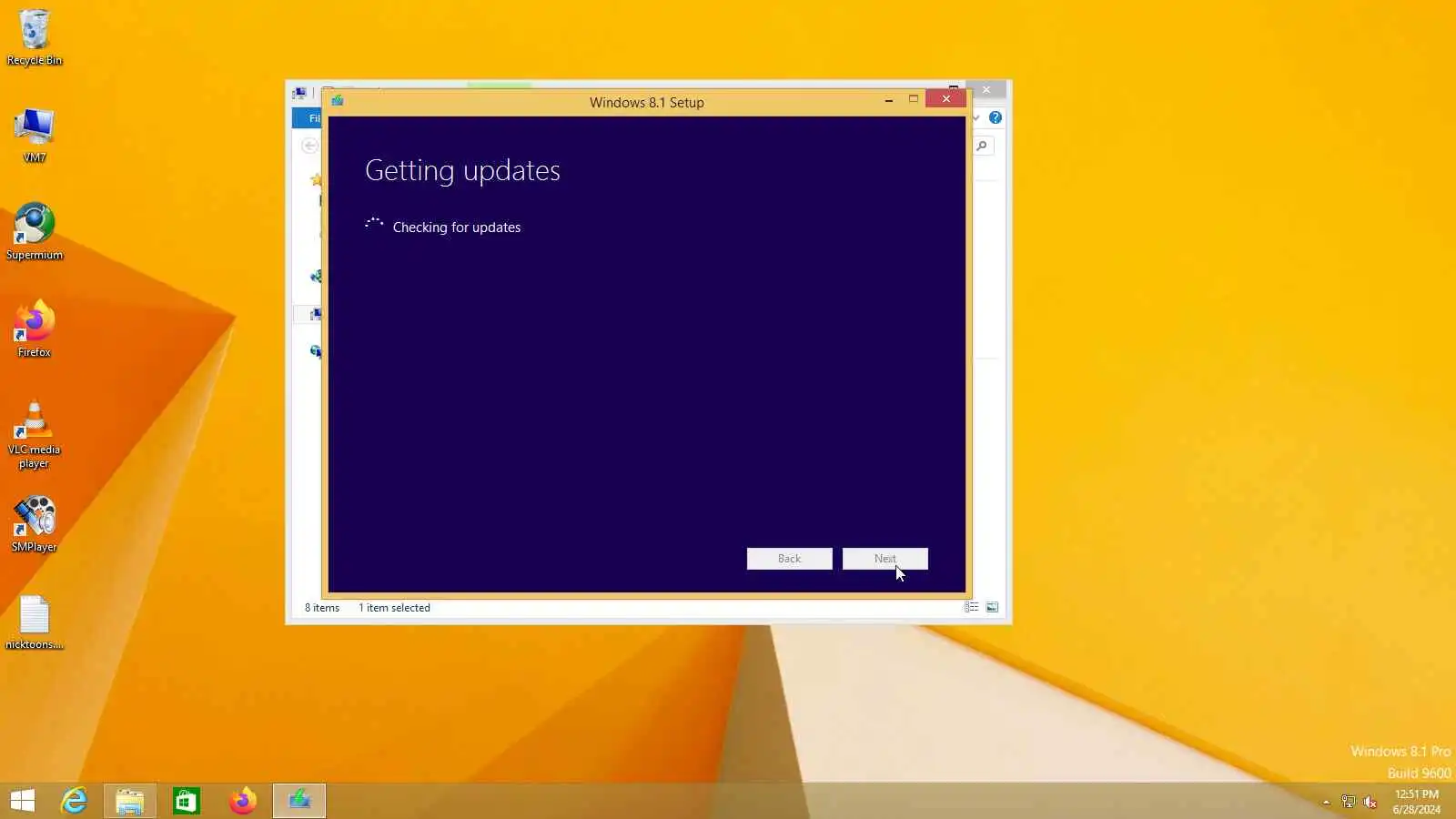Select the nicktoons text file on desktop
Viewport: 1456px width, 819px height.
[35, 622]
